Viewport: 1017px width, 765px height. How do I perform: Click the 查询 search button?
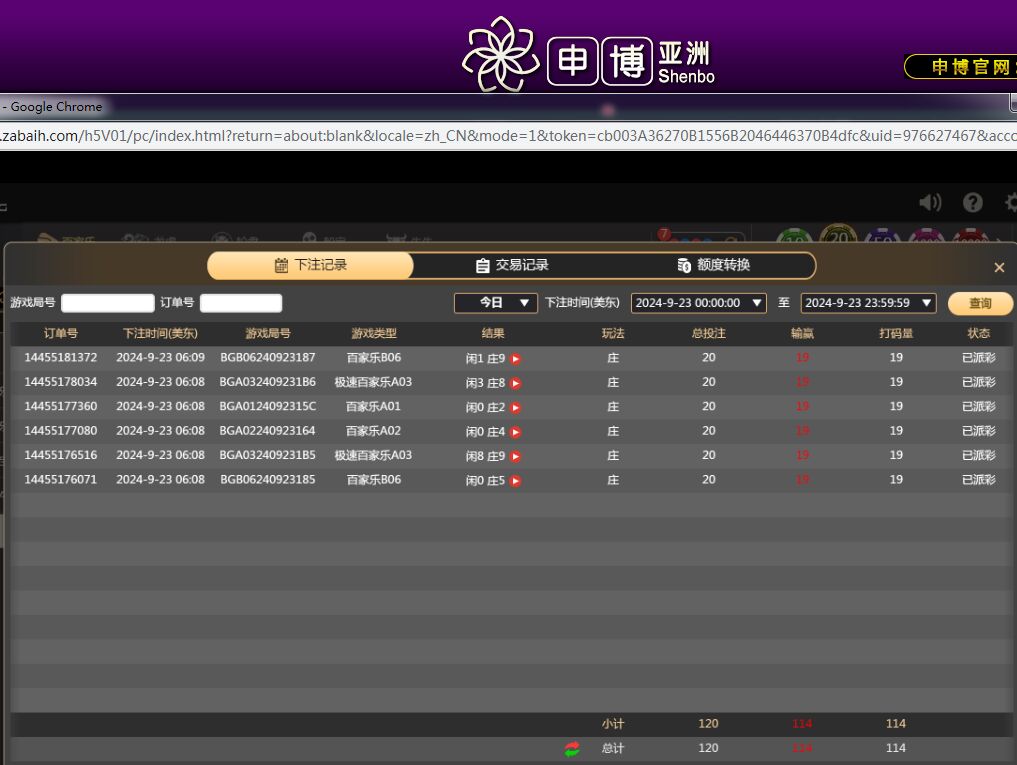click(x=980, y=304)
